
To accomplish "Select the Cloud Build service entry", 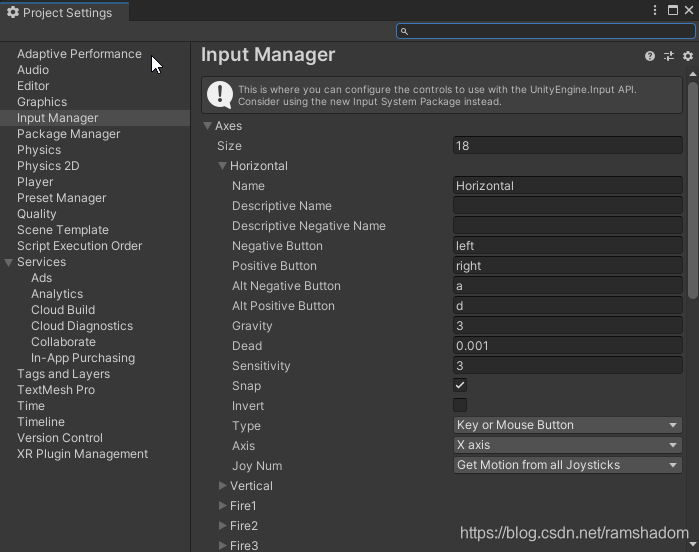I will 63,310.
